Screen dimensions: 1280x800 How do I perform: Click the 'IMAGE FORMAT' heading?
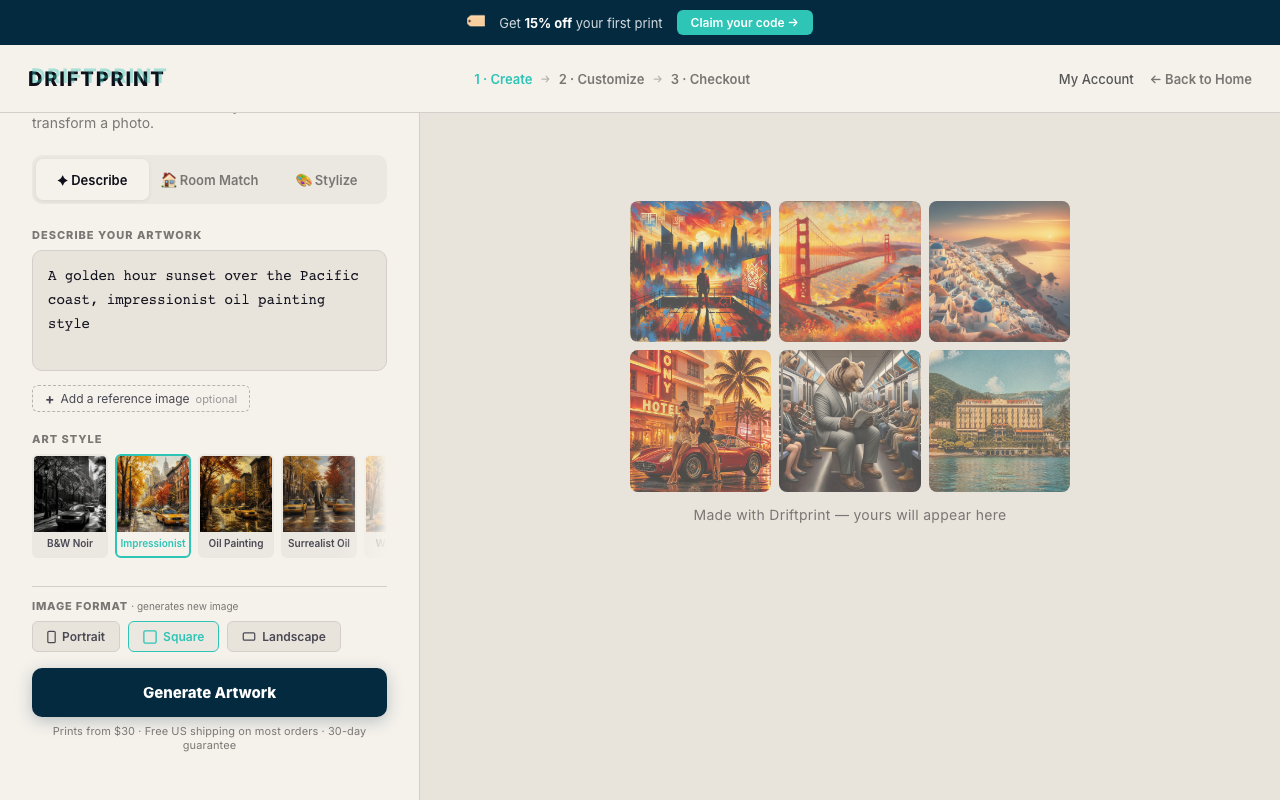pos(80,606)
